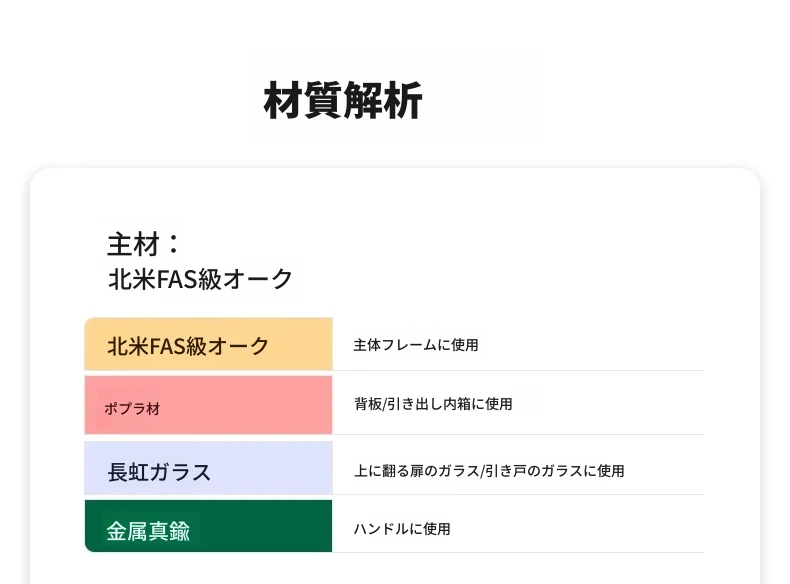Click the 金属真鍮 text label
The height and width of the screenshot is (584, 790).
tap(148, 531)
